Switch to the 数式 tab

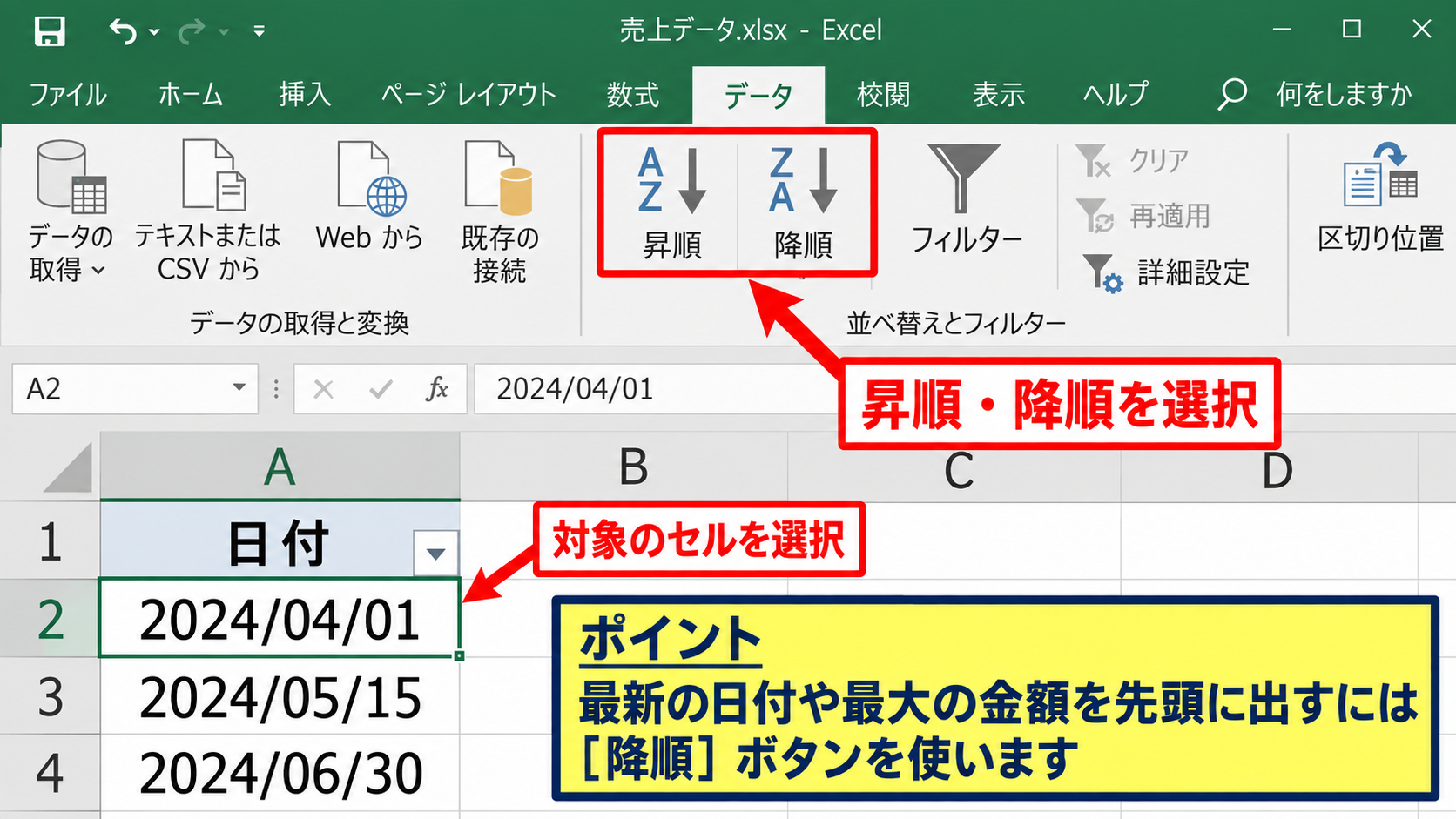tap(633, 94)
